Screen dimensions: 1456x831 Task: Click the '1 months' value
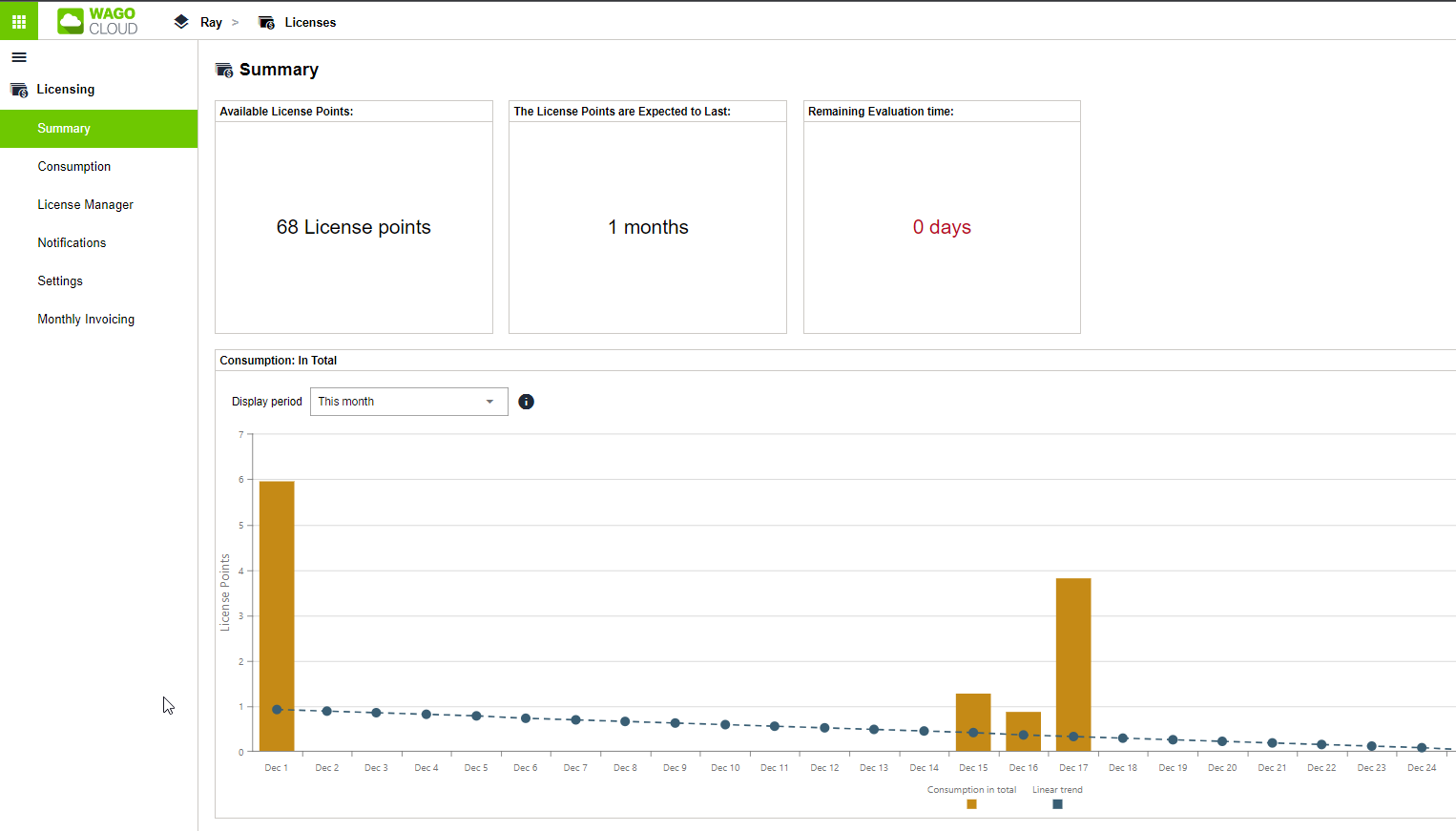click(x=649, y=227)
